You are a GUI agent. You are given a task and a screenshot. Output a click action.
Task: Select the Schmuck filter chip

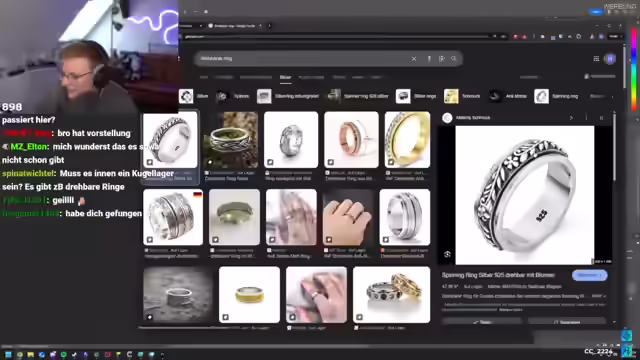(x=462, y=96)
